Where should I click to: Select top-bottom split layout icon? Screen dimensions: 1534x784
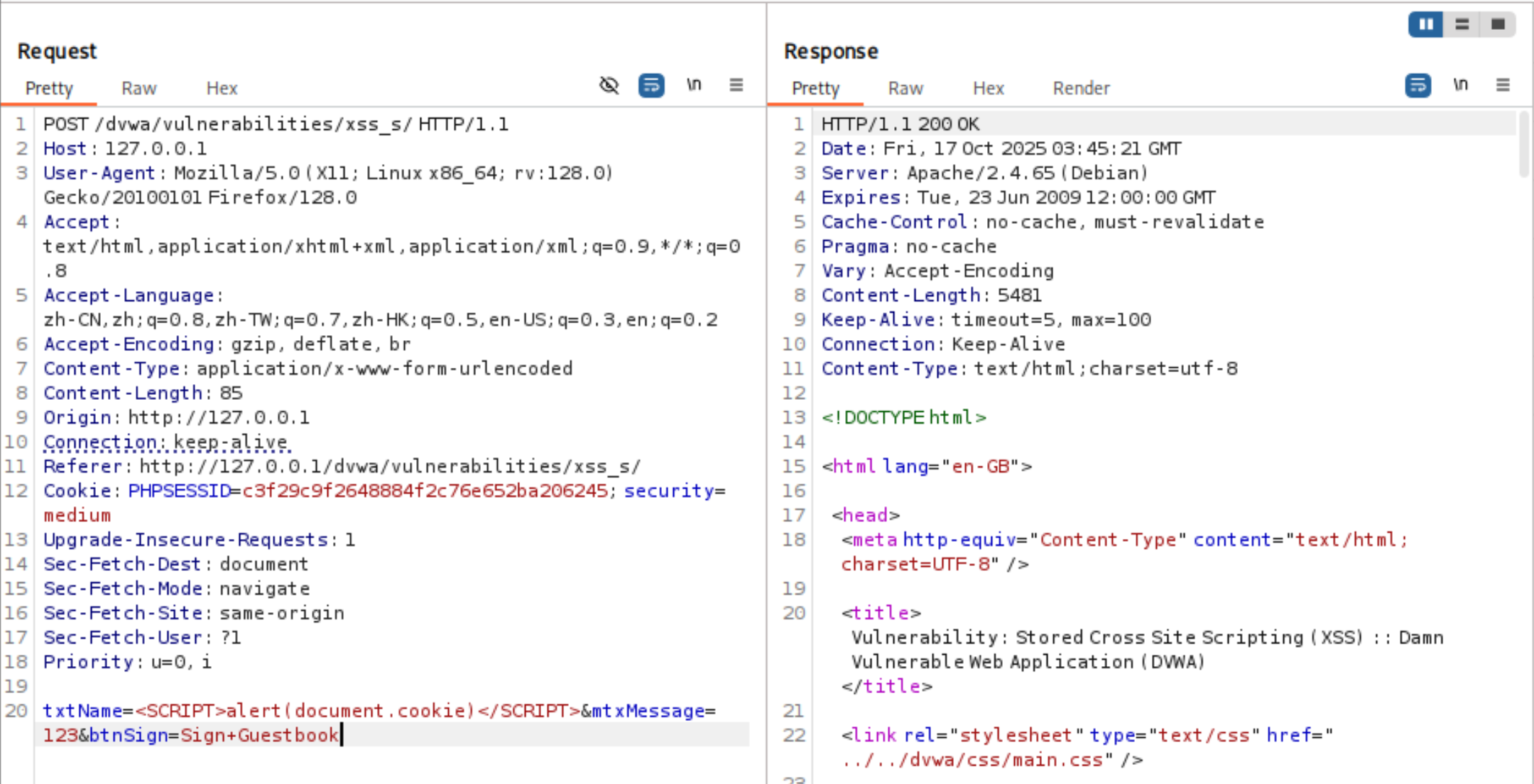1462,25
